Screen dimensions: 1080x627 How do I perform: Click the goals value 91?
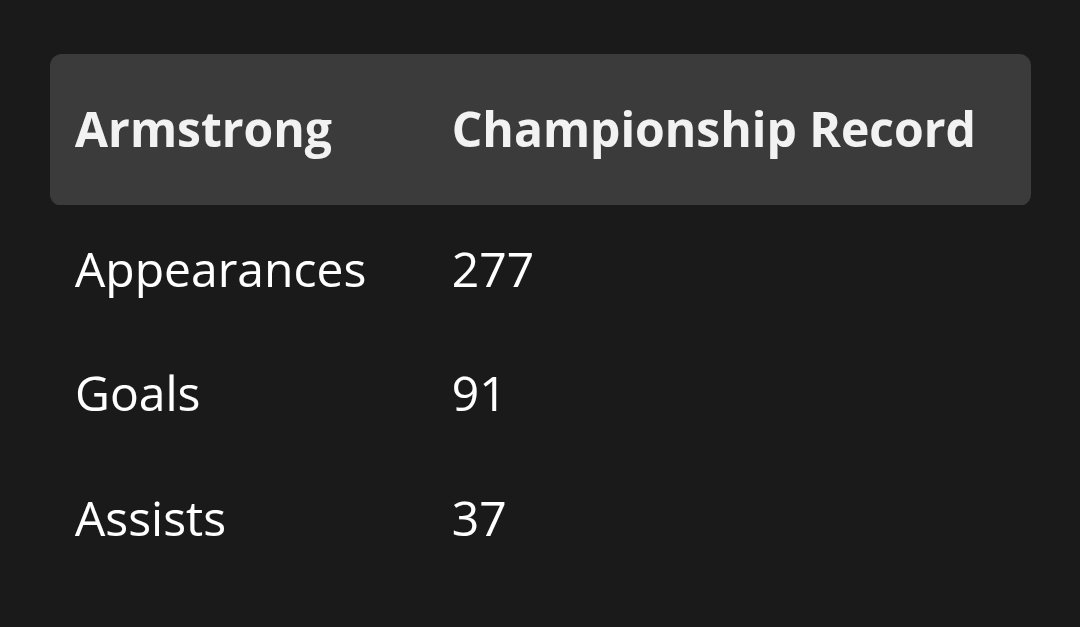478,394
